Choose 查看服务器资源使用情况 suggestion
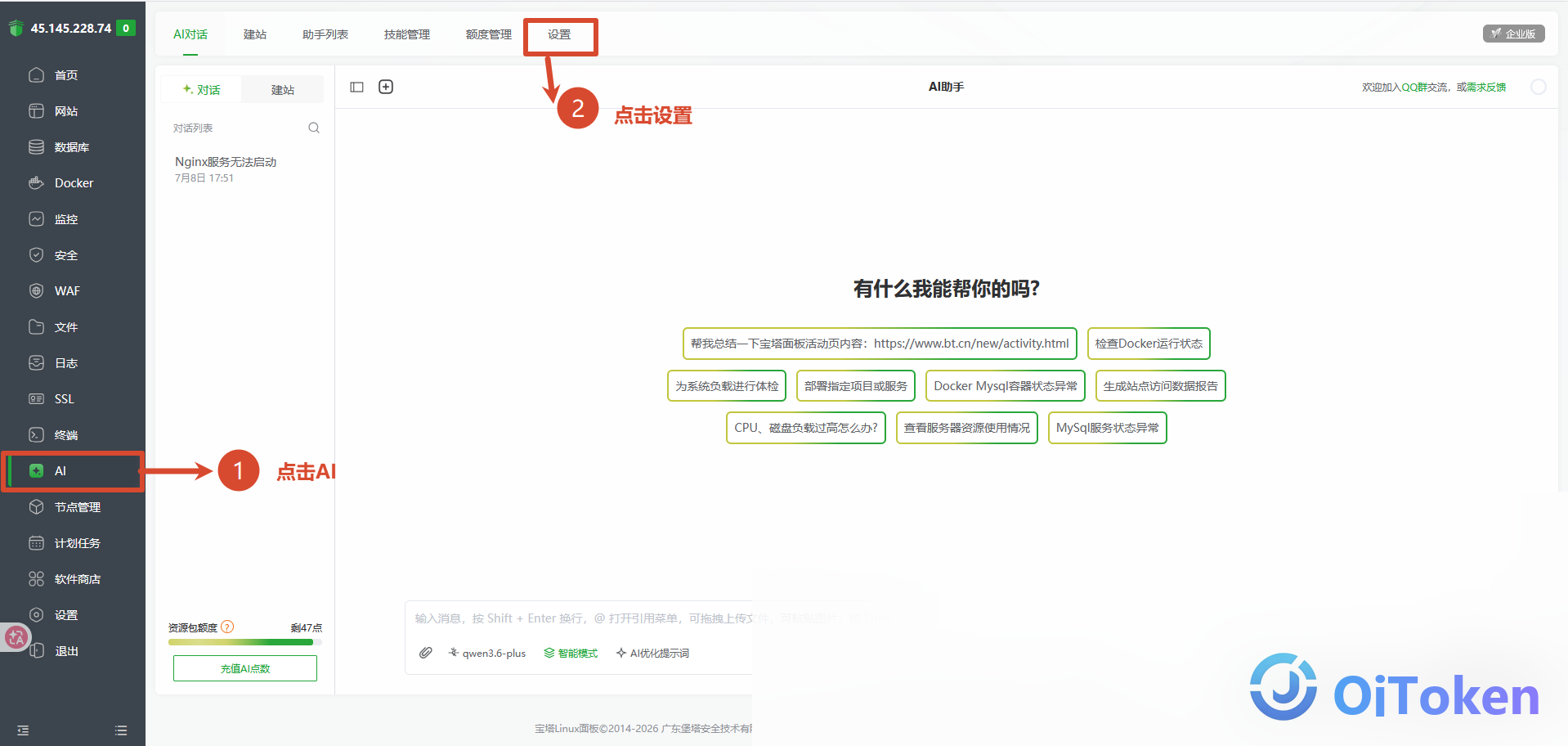Viewport: 1568px width, 746px height. pyautogui.click(x=967, y=428)
